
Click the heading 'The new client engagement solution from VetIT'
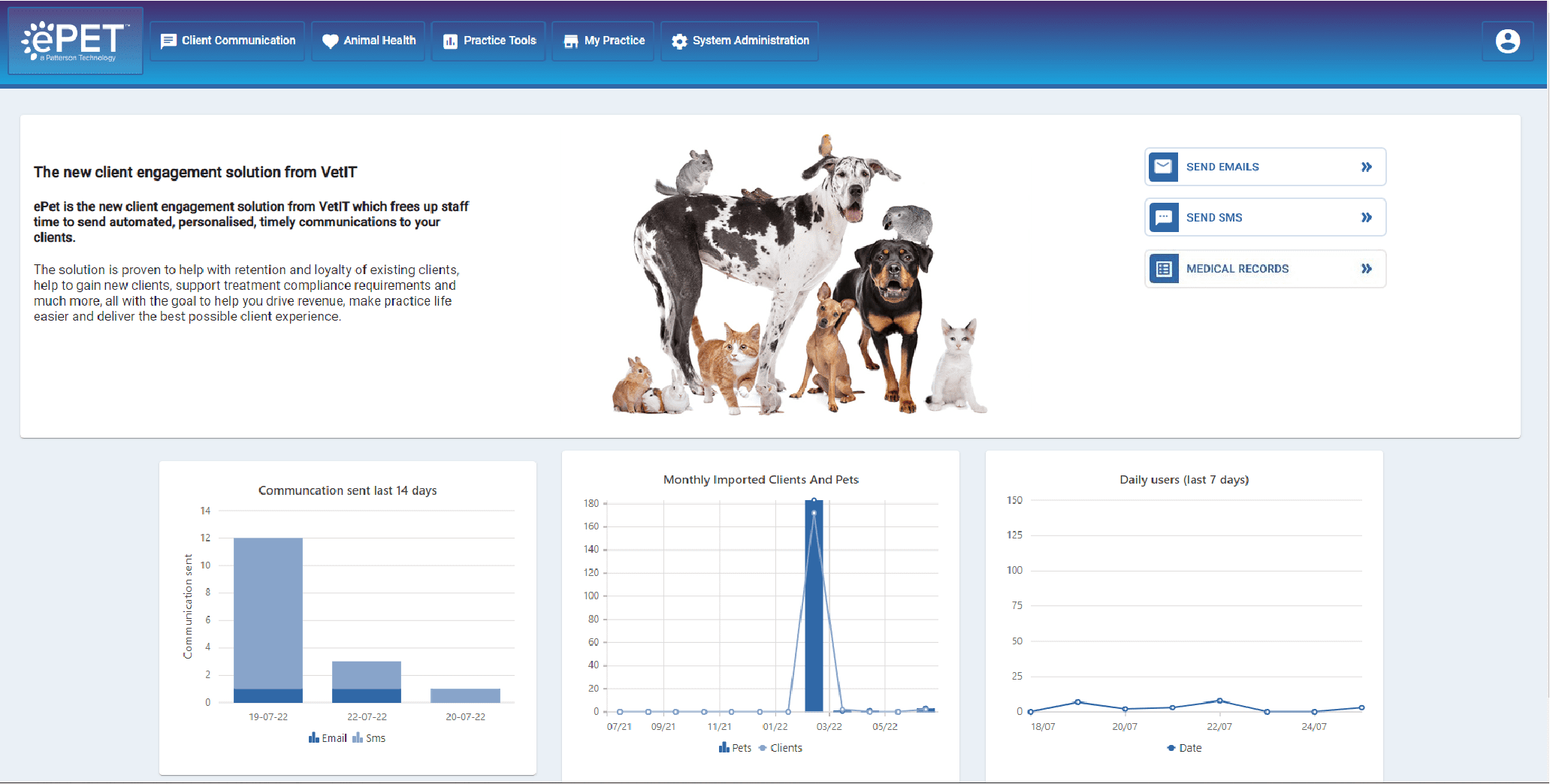tap(195, 172)
